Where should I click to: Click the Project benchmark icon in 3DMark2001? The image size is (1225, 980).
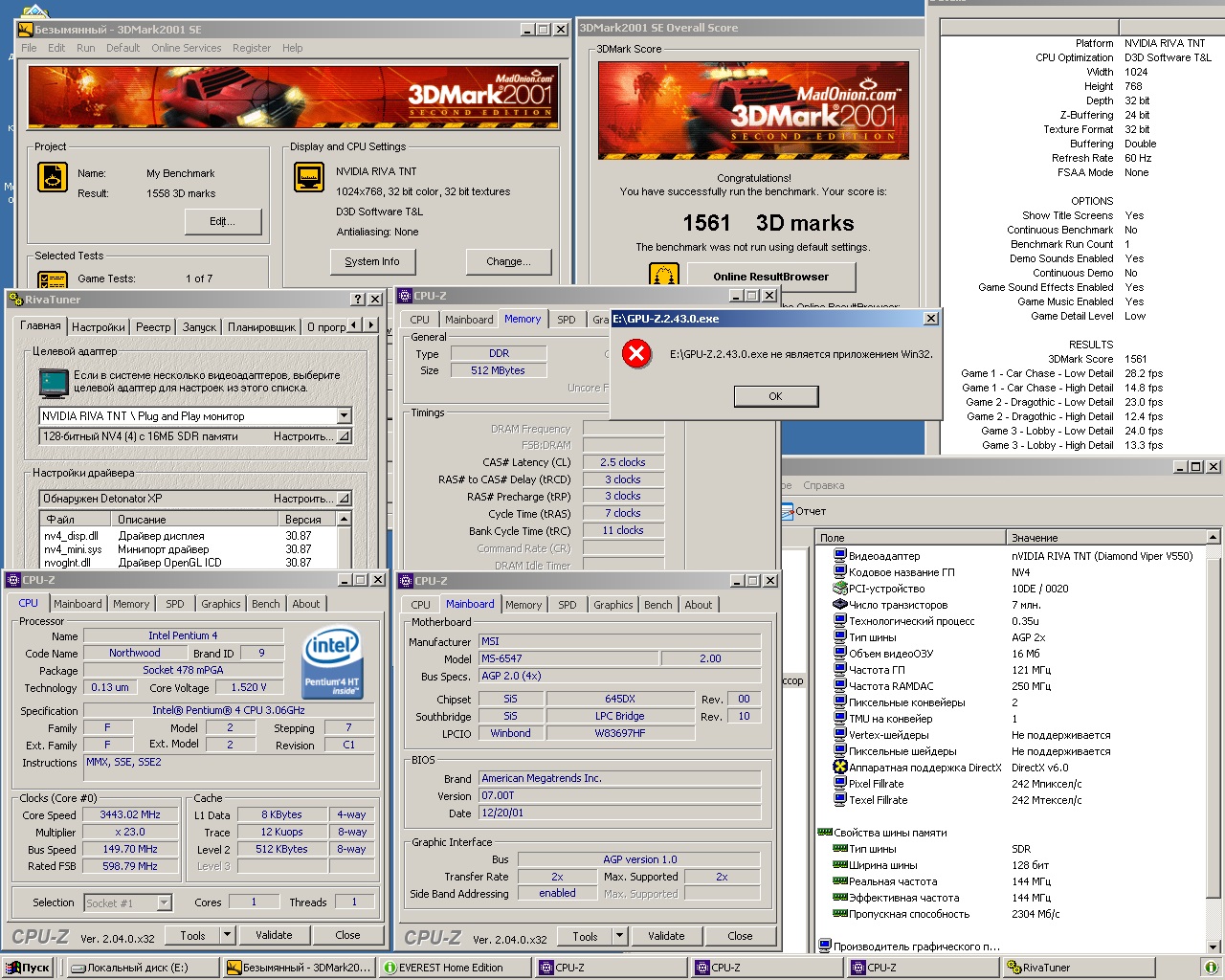[53, 177]
